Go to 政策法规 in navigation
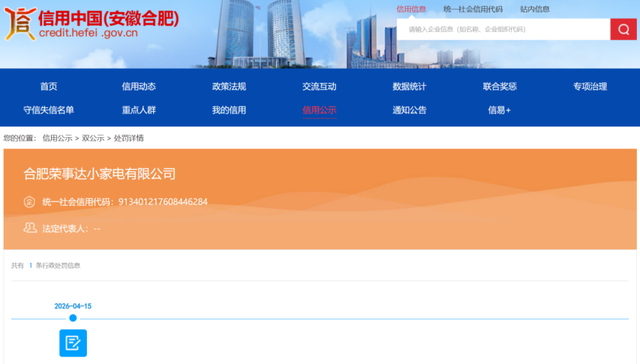640x364 pixels. [x=229, y=87]
